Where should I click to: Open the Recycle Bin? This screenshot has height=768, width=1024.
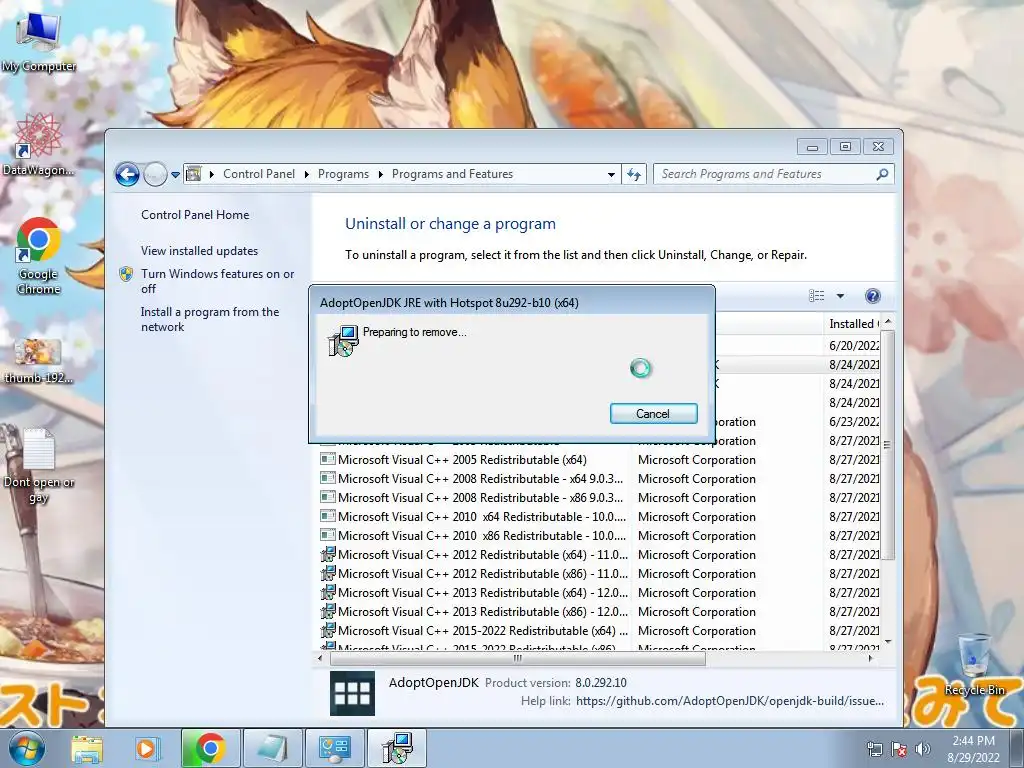pos(974,665)
